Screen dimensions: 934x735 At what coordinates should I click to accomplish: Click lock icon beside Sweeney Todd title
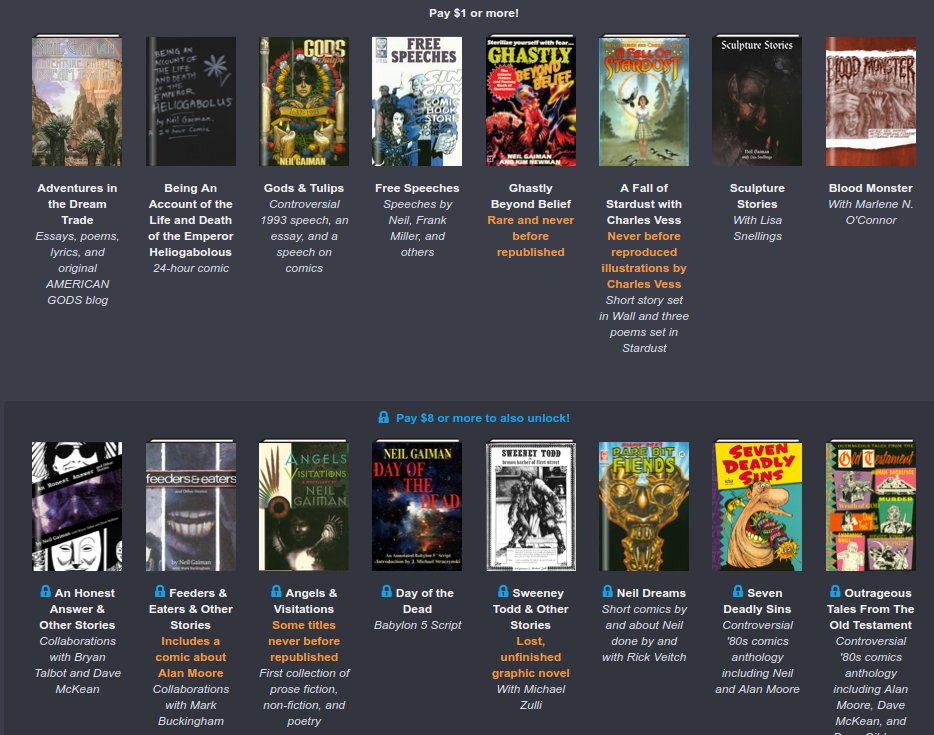click(x=503, y=591)
